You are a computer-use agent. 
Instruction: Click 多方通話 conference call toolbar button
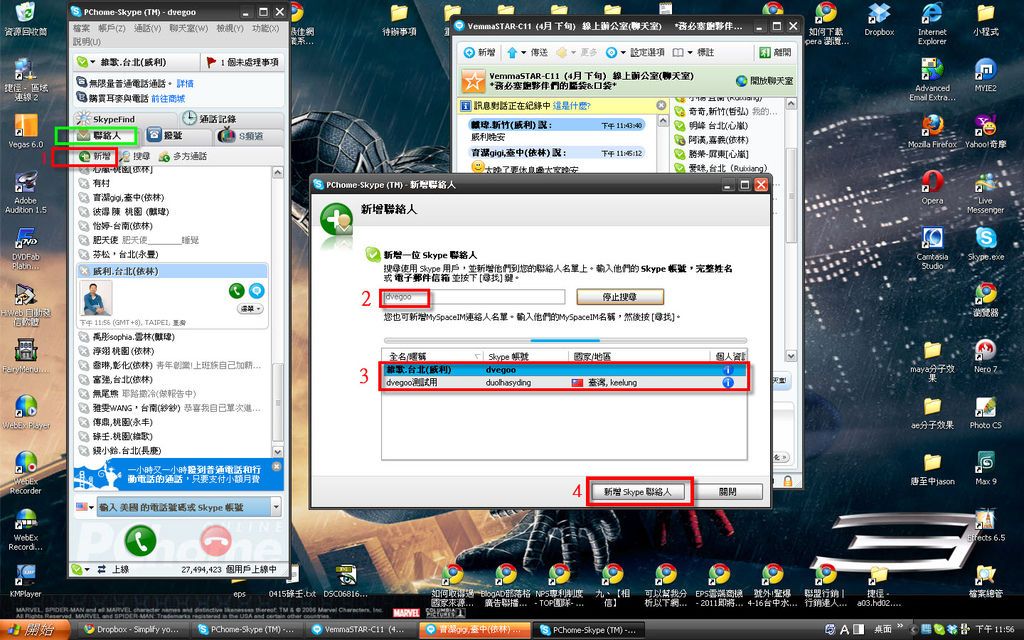pos(183,156)
